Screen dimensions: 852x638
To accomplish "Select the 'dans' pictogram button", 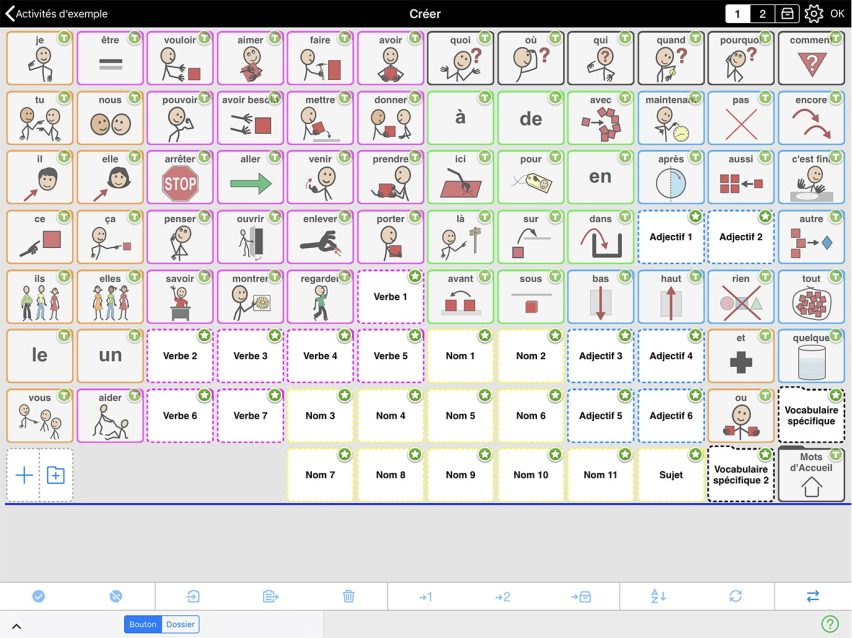I will pyautogui.click(x=600, y=237).
